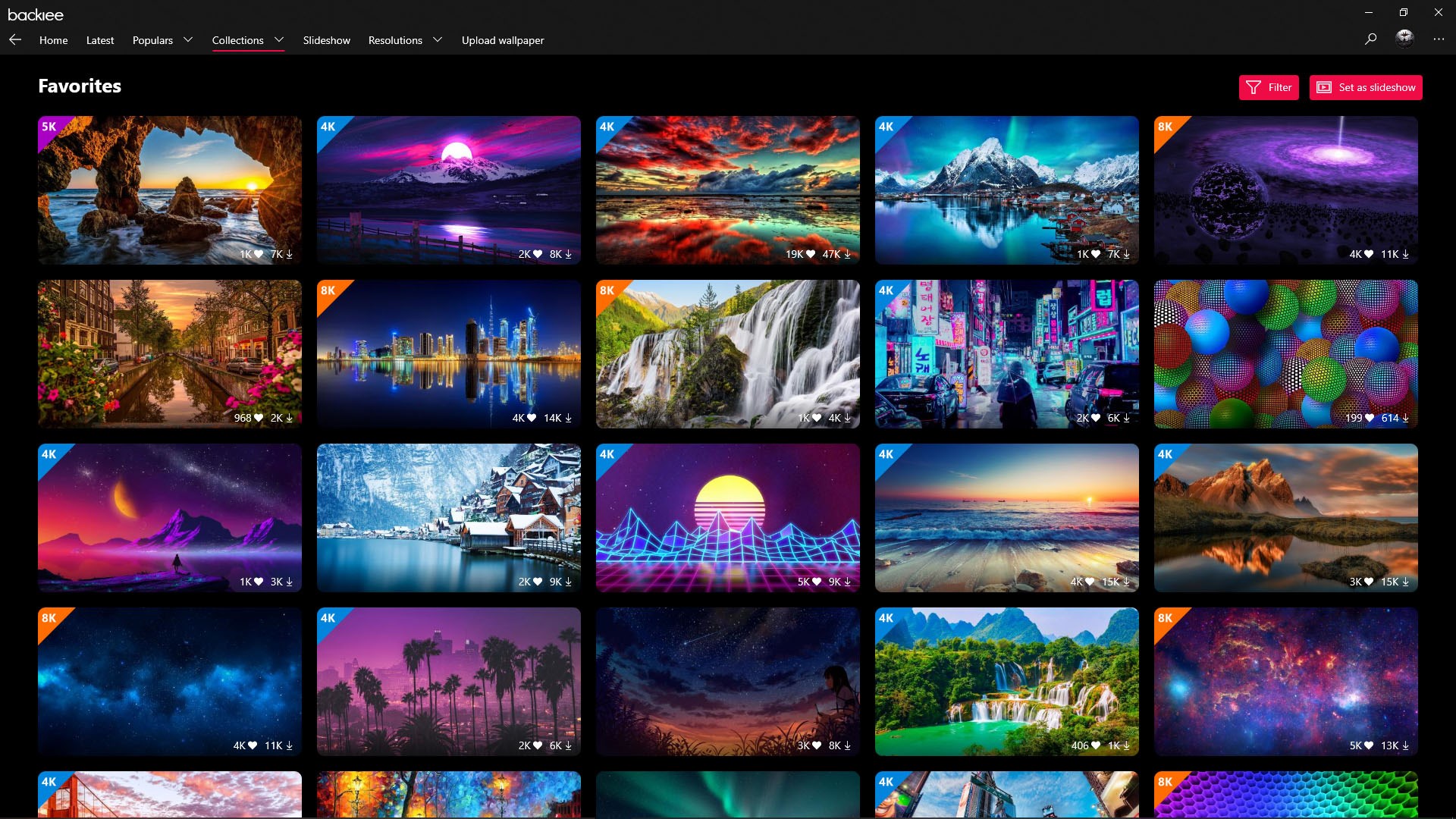
Task: Expand the Resolutions dropdown chevron
Action: pos(438,39)
